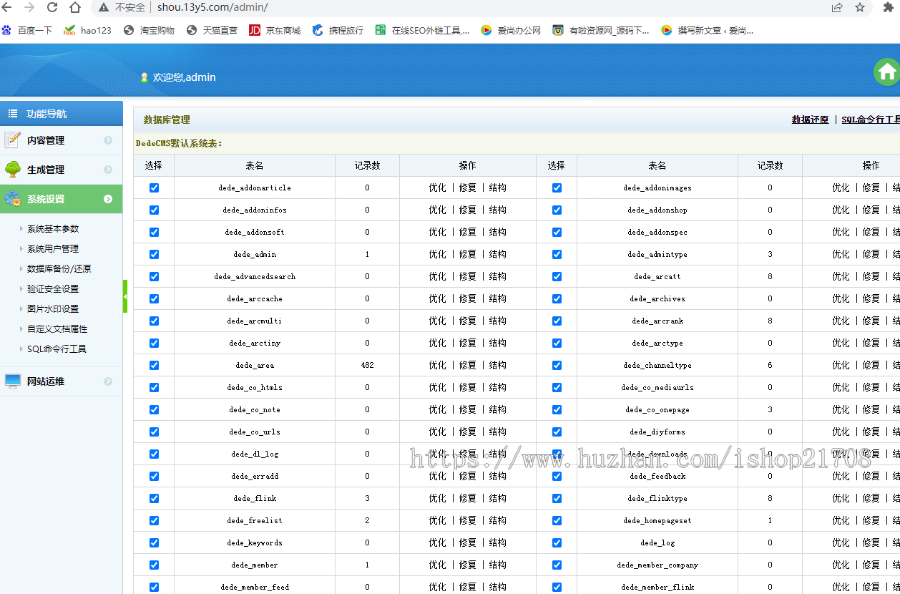Open the hao123 bookmark
The width and height of the screenshot is (900, 594).
click(88, 30)
